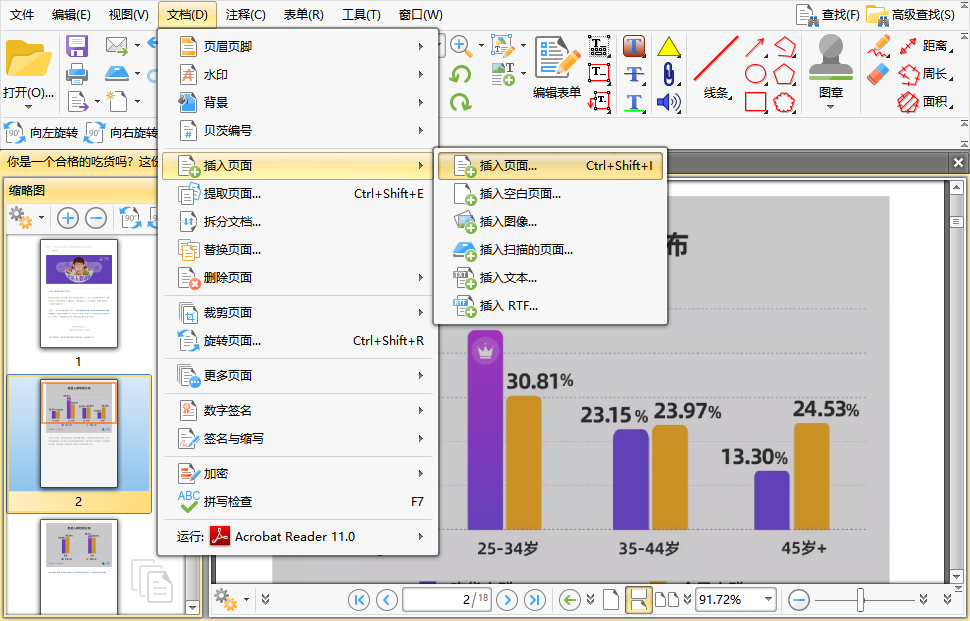Image resolution: width=970 pixels, height=621 pixels.
Task: Go to the next page
Action: (x=507, y=599)
